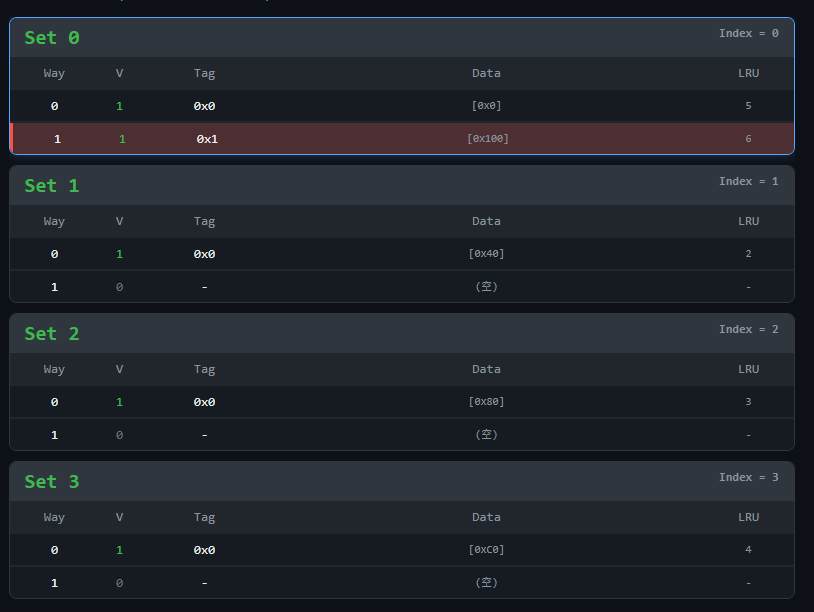
Task: Click the "Index = 3" label
Action: 748,478
